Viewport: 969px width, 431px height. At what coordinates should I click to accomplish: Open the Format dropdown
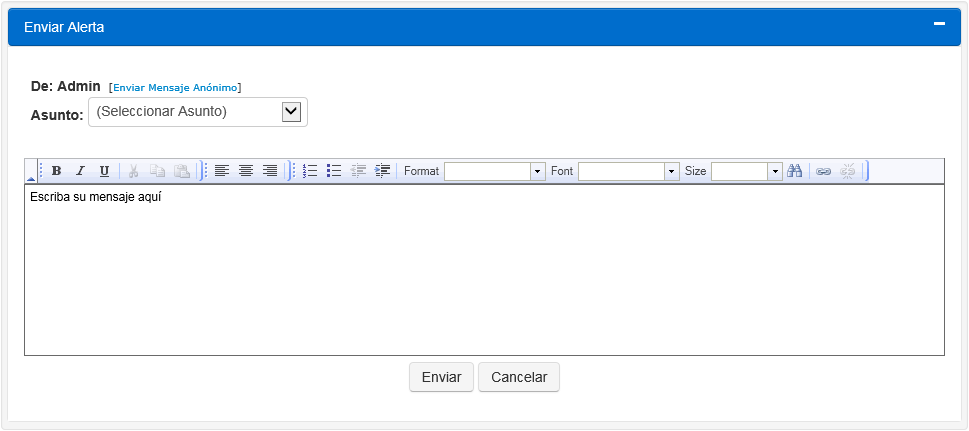pyautogui.click(x=537, y=172)
